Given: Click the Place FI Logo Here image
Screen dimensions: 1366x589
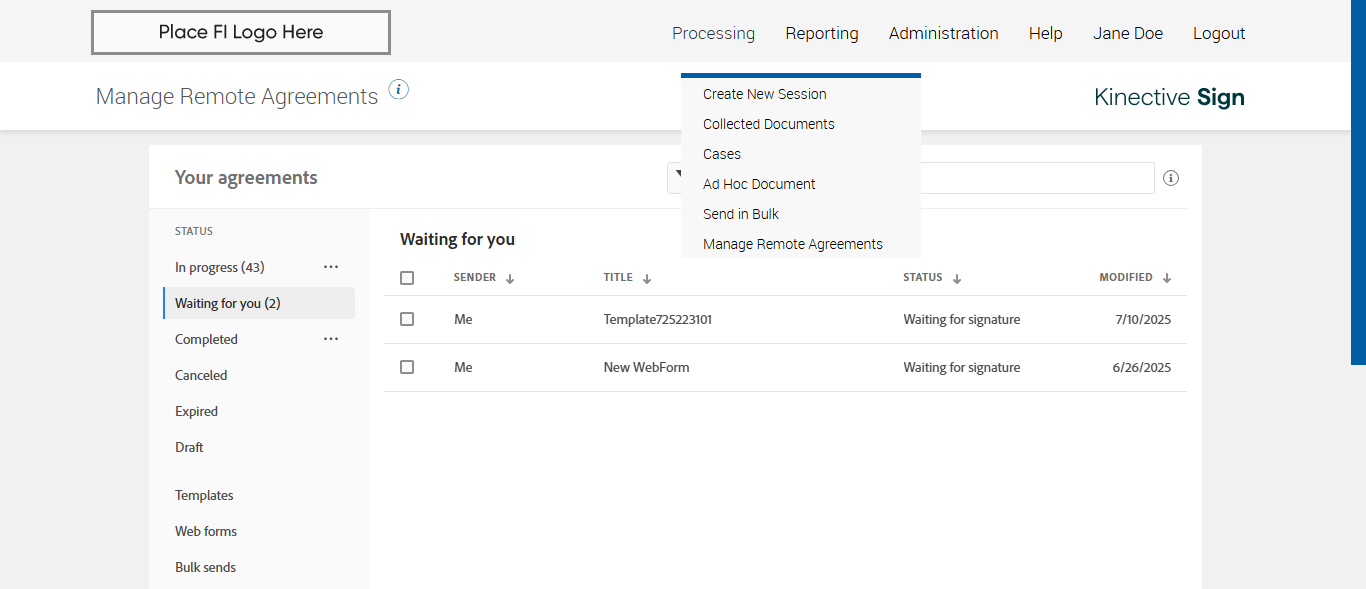Looking at the screenshot, I should 241,33.
